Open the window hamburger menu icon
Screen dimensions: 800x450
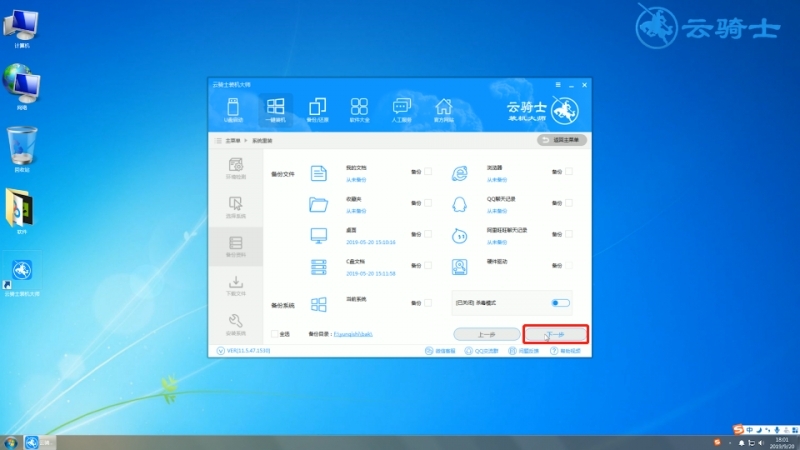558,85
